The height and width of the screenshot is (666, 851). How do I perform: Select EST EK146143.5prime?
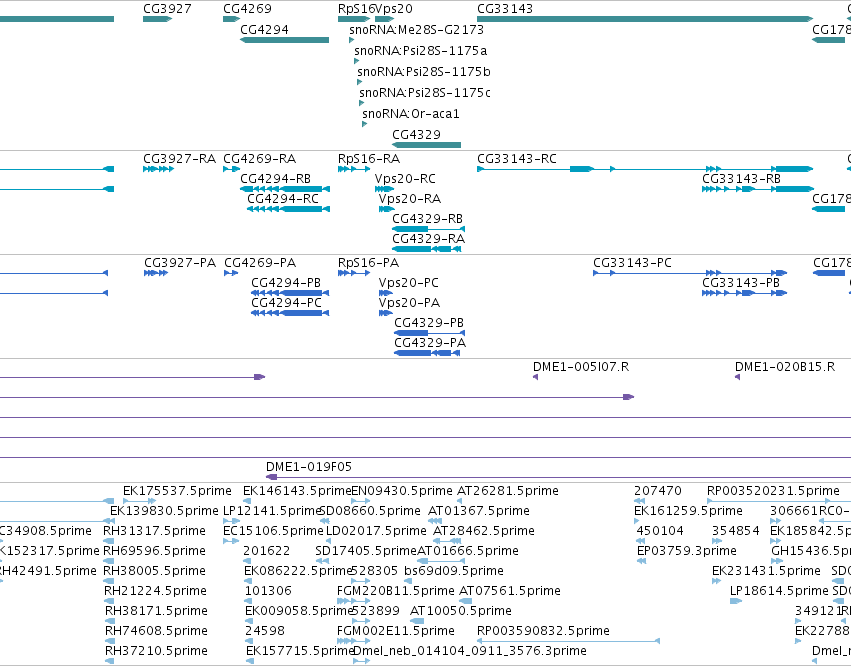coord(297,491)
